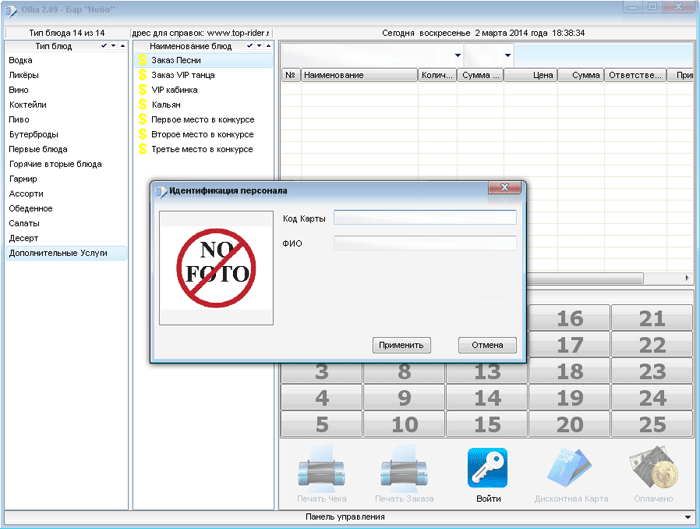Screen dimensions: 700x529
Task: Expand the Панель управления dropdown
Action: click(x=690, y=517)
